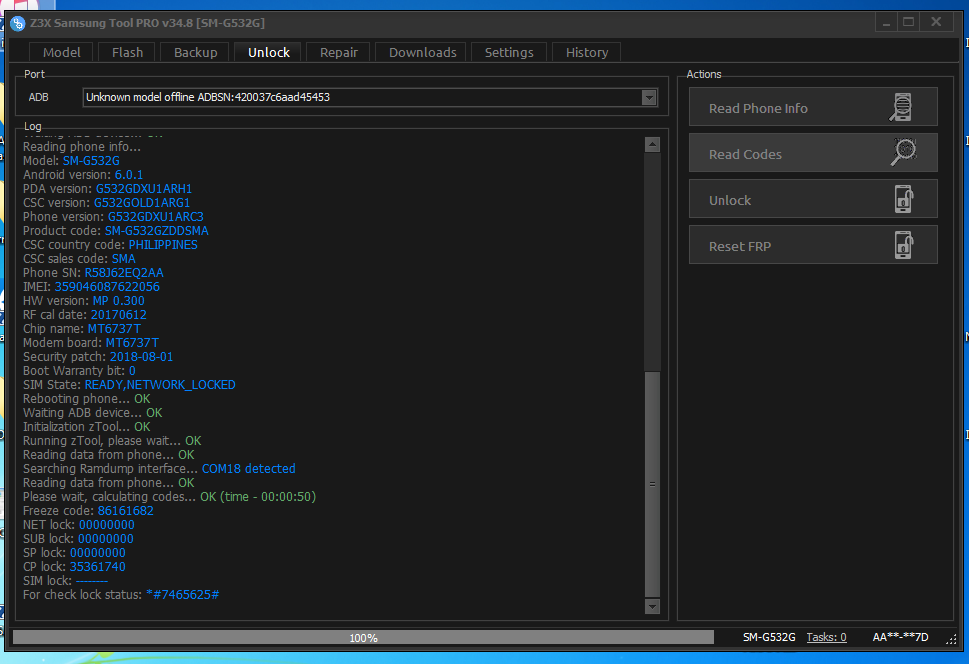
Task: Click the resize grip in status bar
Action: [x=951, y=639]
